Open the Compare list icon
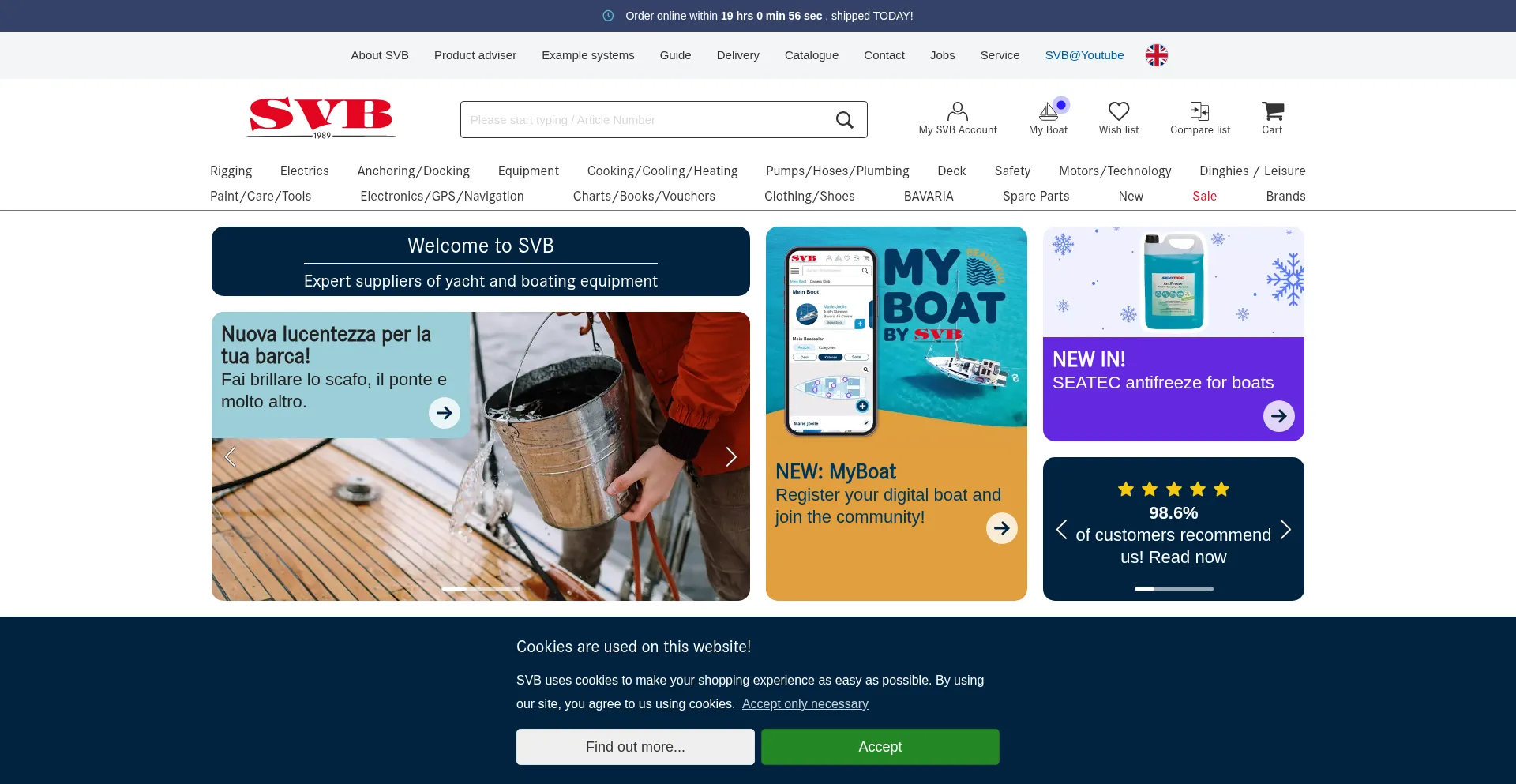The height and width of the screenshot is (784, 1516). pos(1199,111)
